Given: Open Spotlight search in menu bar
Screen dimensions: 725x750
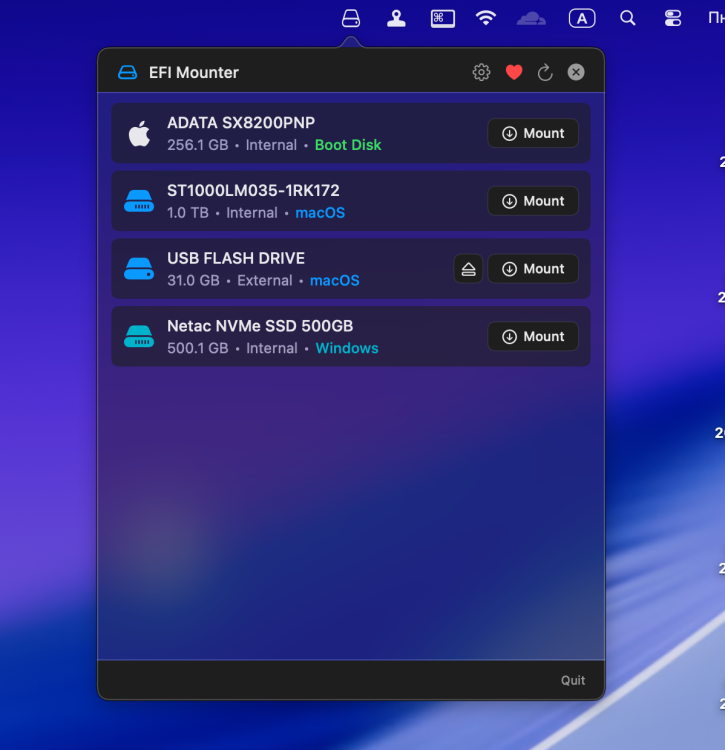Looking at the screenshot, I should click(627, 18).
